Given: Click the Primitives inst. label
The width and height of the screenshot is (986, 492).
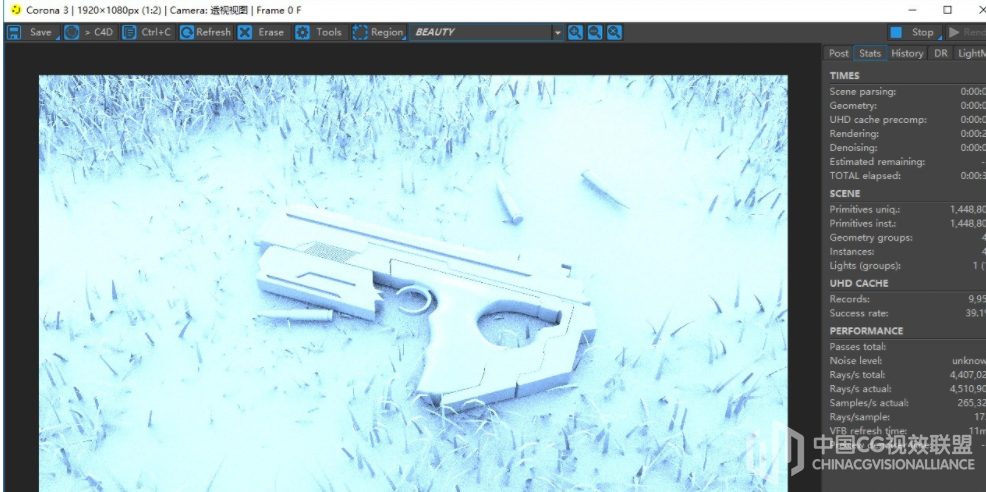Looking at the screenshot, I should [x=863, y=223].
